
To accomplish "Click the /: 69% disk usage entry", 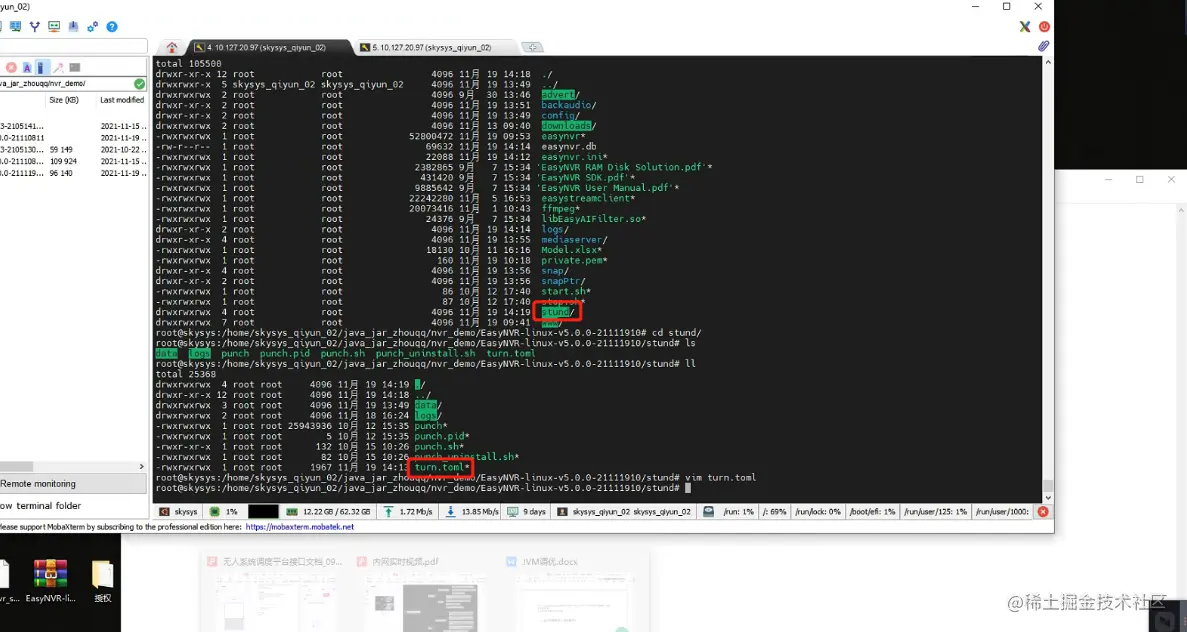I will 774,512.
